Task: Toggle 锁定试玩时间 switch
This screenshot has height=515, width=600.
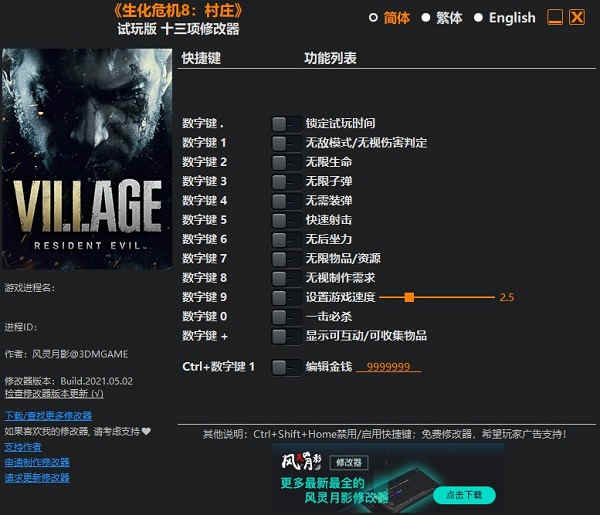Action: pos(286,123)
